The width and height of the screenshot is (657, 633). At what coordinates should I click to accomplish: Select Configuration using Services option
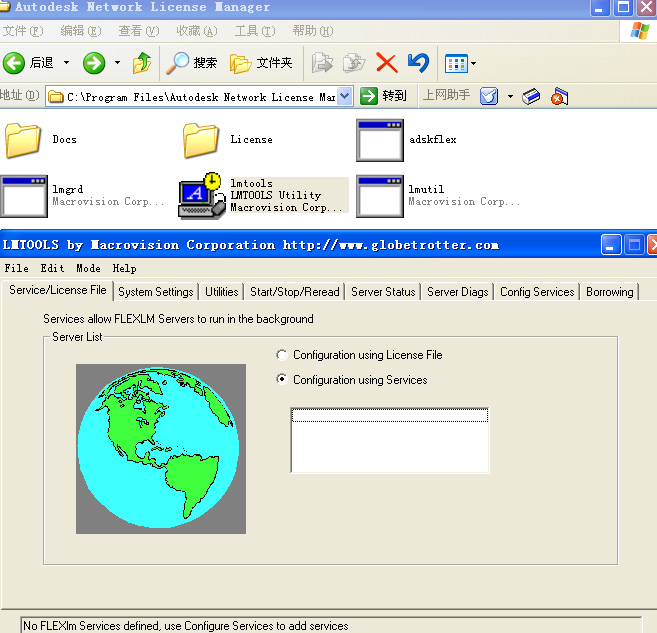pos(282,380)
